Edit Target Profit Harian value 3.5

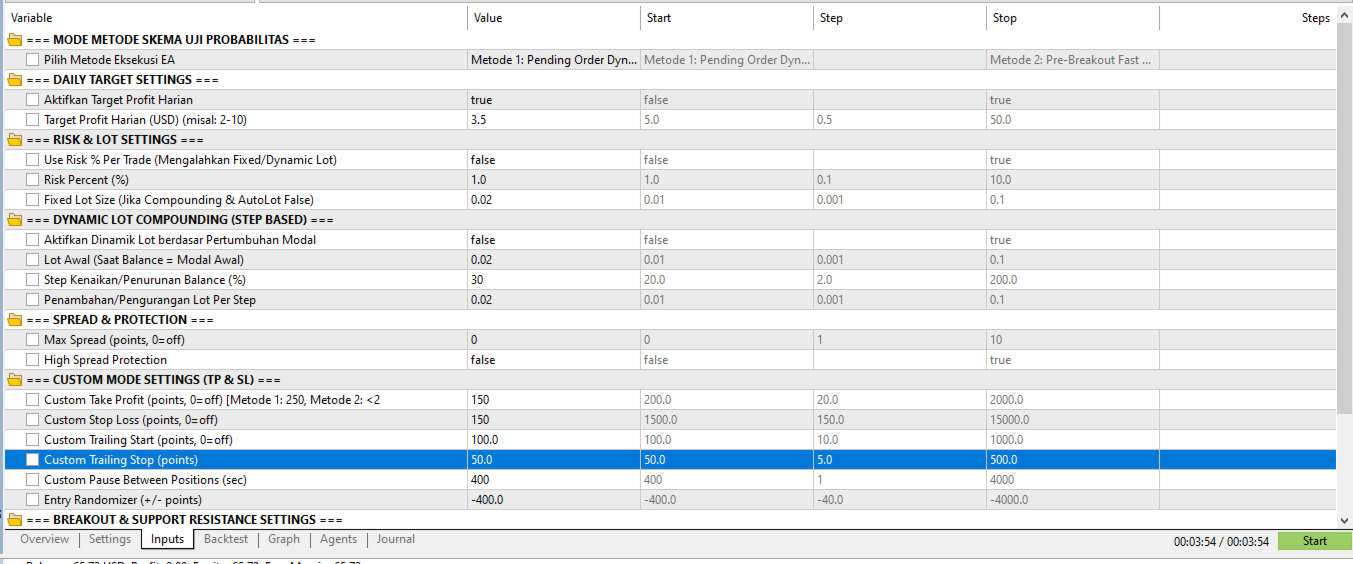click(554, 120)
